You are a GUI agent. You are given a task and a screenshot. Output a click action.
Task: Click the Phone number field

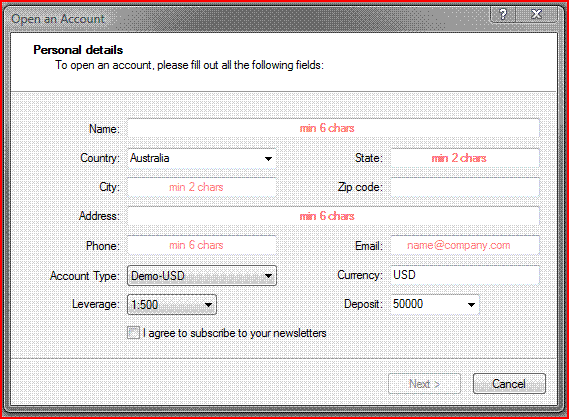(x=202, y=245)
